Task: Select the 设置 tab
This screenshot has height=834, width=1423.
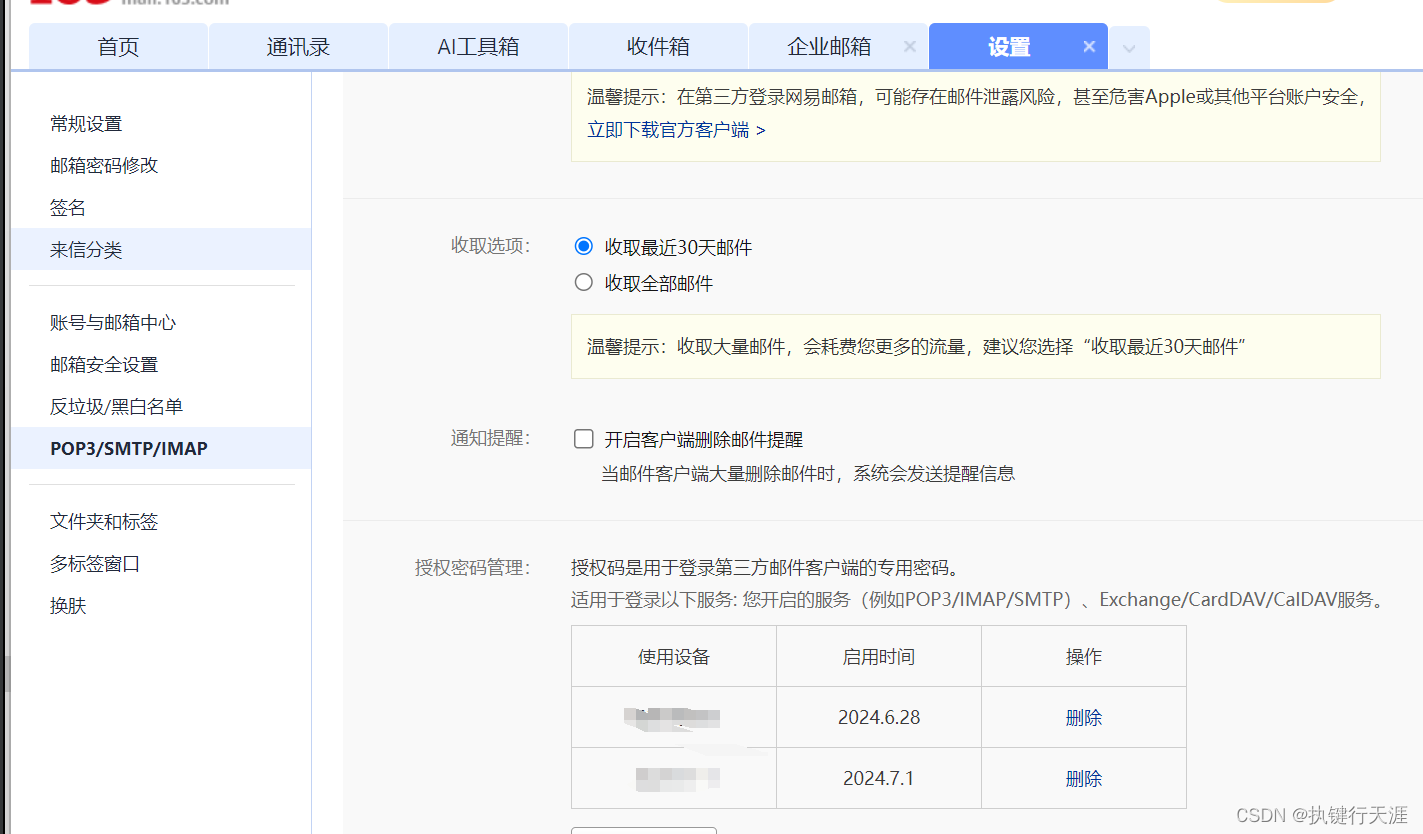Action: (x=1009, y=47)
